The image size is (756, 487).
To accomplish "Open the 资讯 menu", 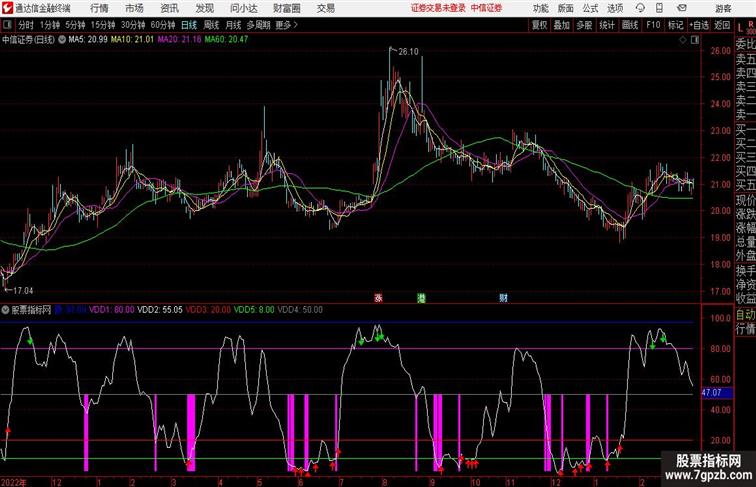I will pos(169,8).
